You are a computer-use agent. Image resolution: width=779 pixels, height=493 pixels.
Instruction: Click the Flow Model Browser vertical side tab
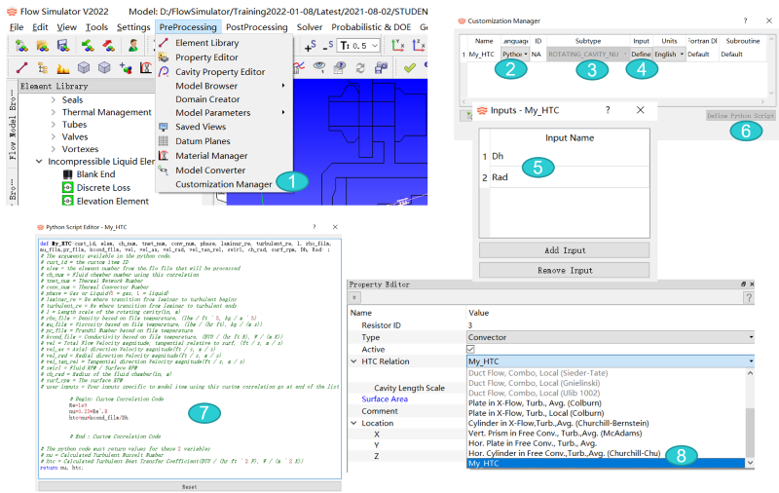point(12,125)
